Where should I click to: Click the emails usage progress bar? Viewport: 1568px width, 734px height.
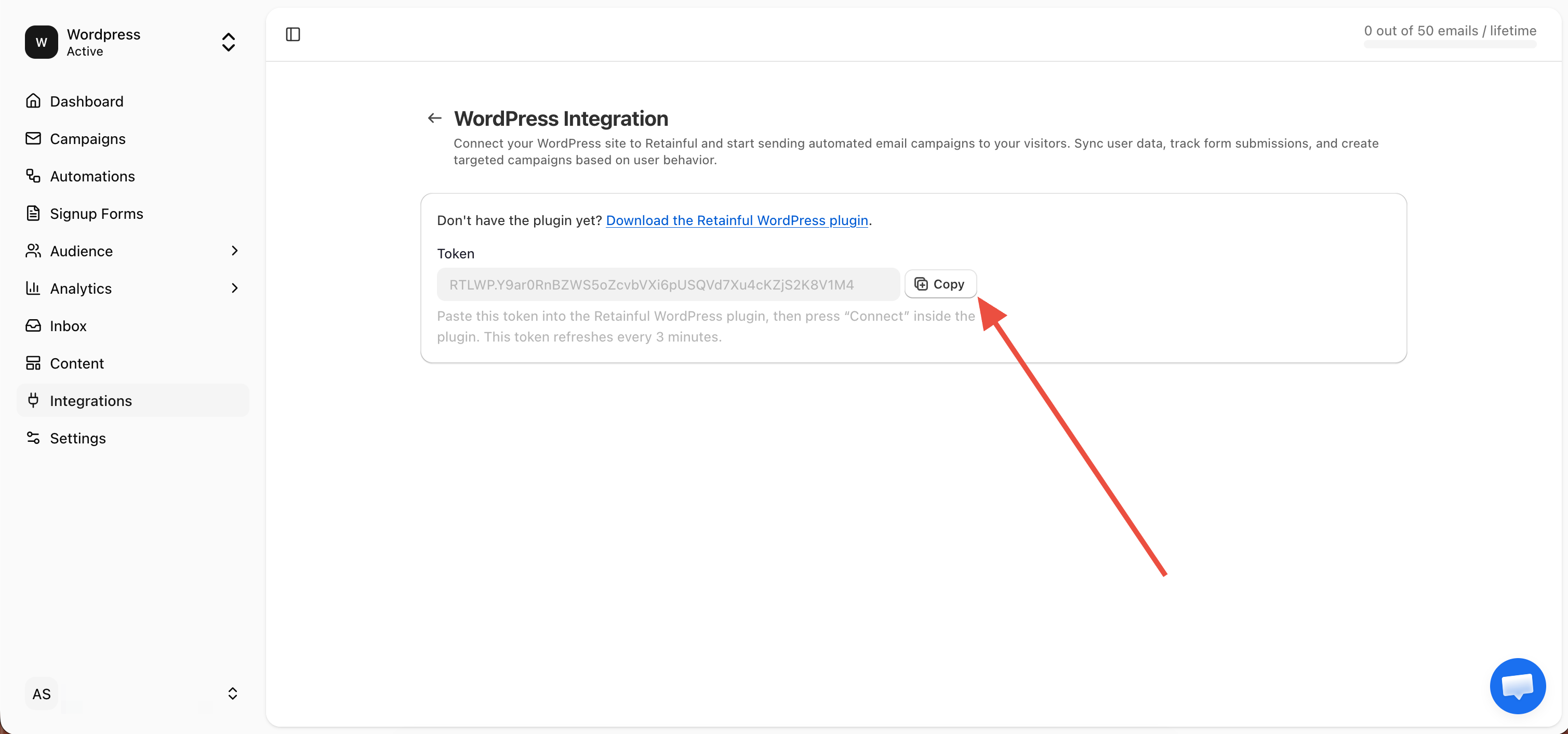(1450, 45)
